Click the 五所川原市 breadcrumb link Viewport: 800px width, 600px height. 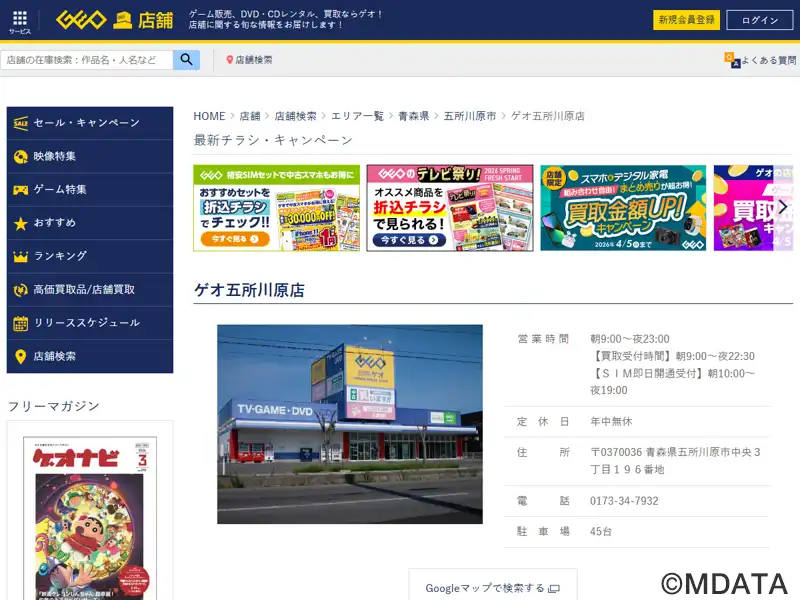tap(470, 116)
